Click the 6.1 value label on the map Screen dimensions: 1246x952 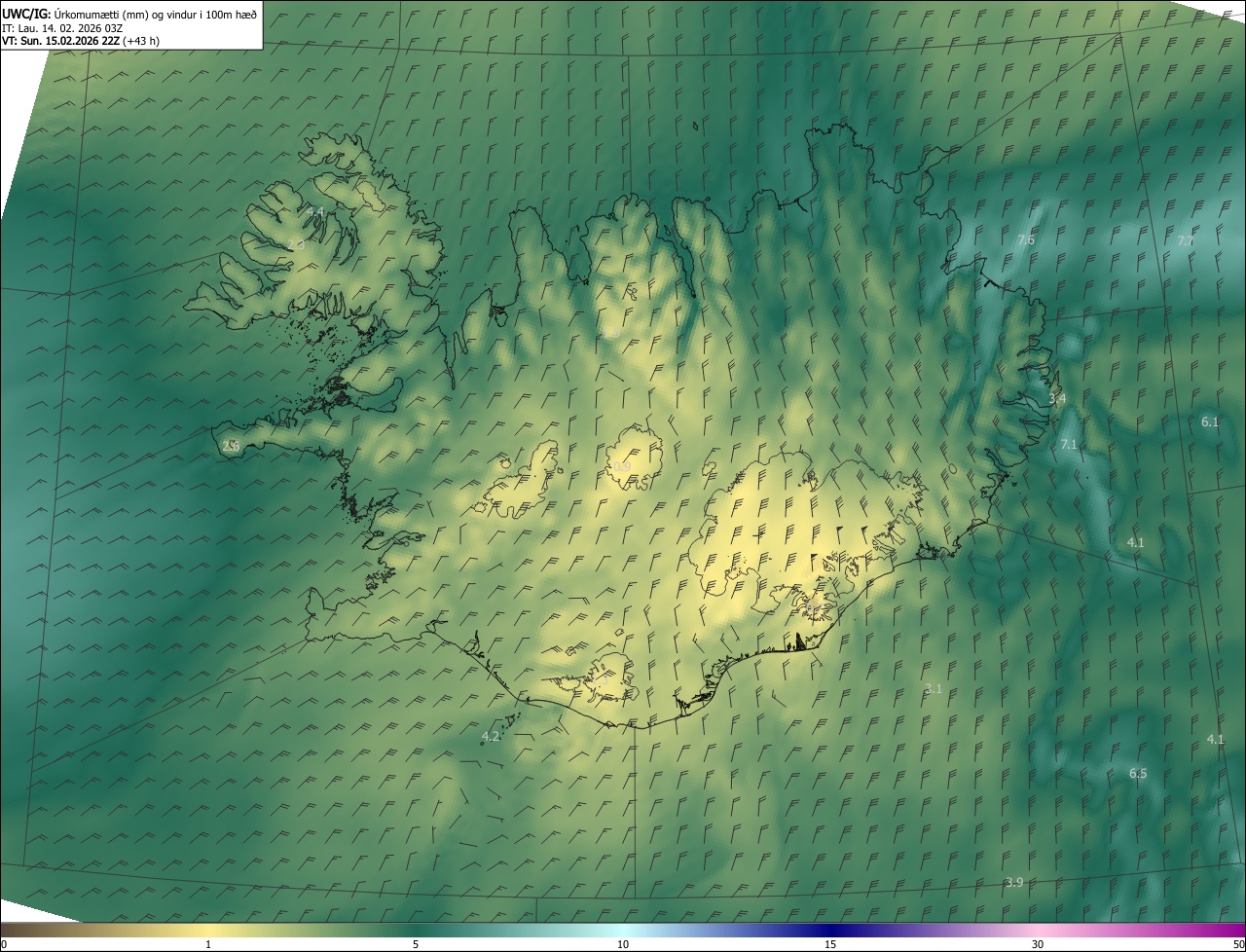tap(1210, 421)
